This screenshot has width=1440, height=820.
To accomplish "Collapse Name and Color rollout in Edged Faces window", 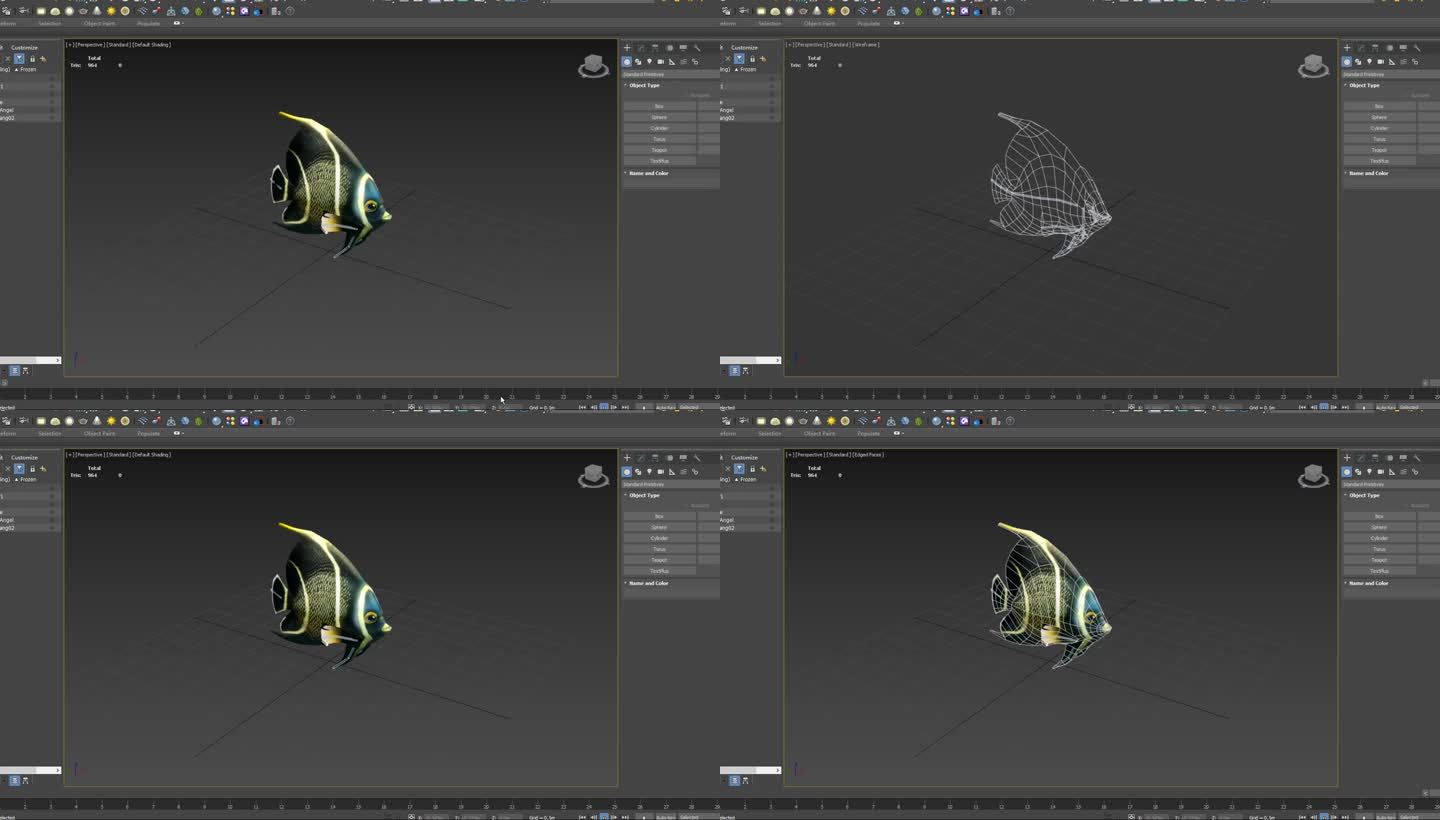I will click(1368, 583).
